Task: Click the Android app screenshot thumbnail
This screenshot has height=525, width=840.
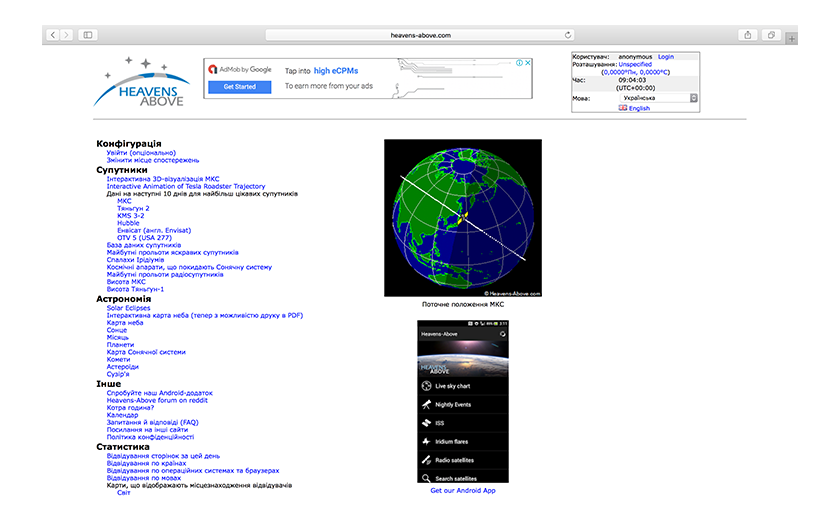Action: 463,400
